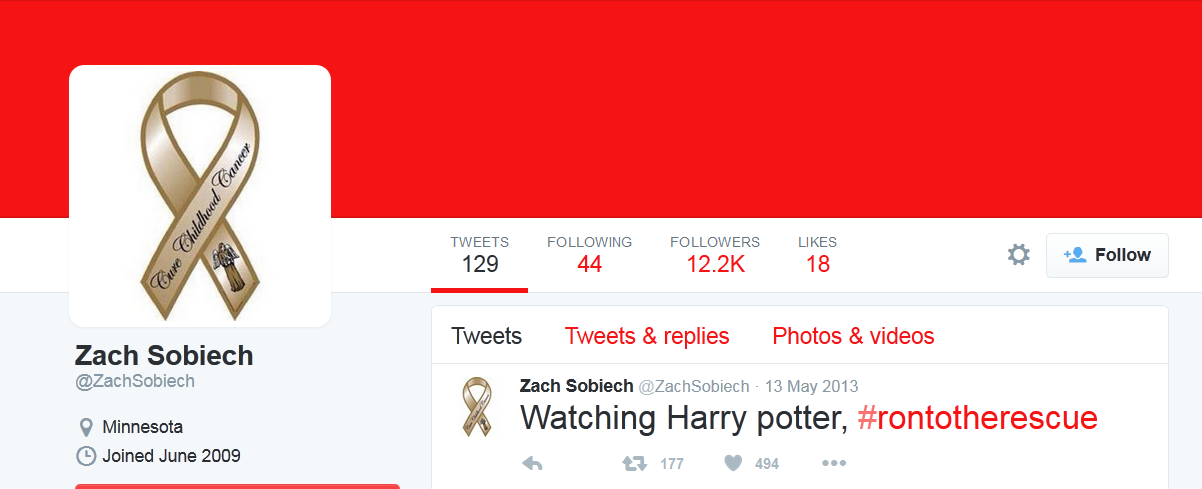Follow Zach Sobiech
Image resolution: width=1202 pixels, height=489 pixels.
pos(1107,255)
